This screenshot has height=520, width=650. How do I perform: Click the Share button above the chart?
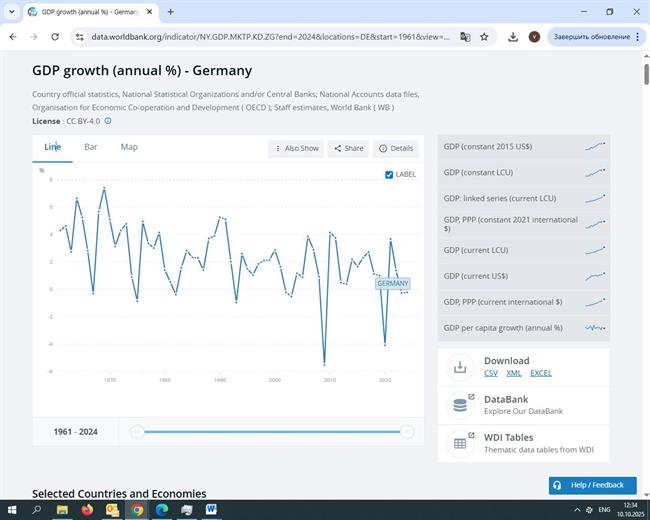[x=348, y=148]
